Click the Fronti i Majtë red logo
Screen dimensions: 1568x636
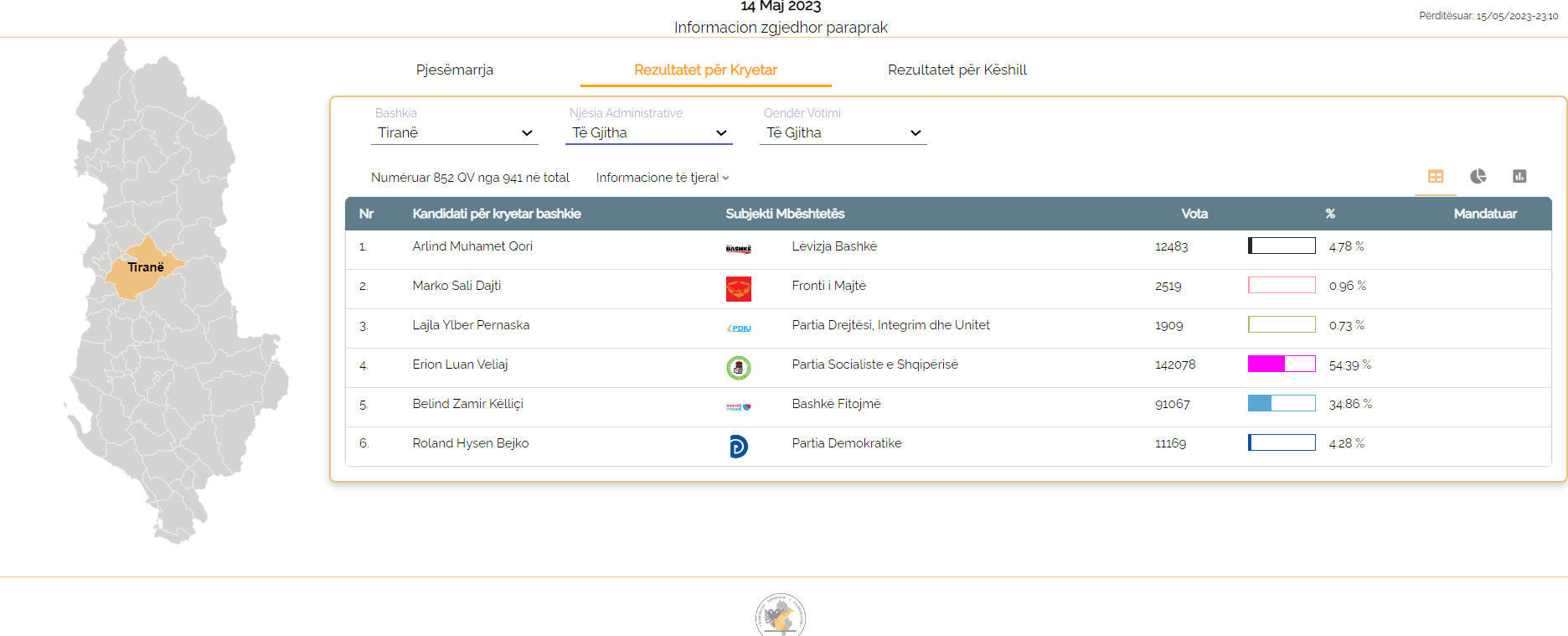click(x=738, y=289)
